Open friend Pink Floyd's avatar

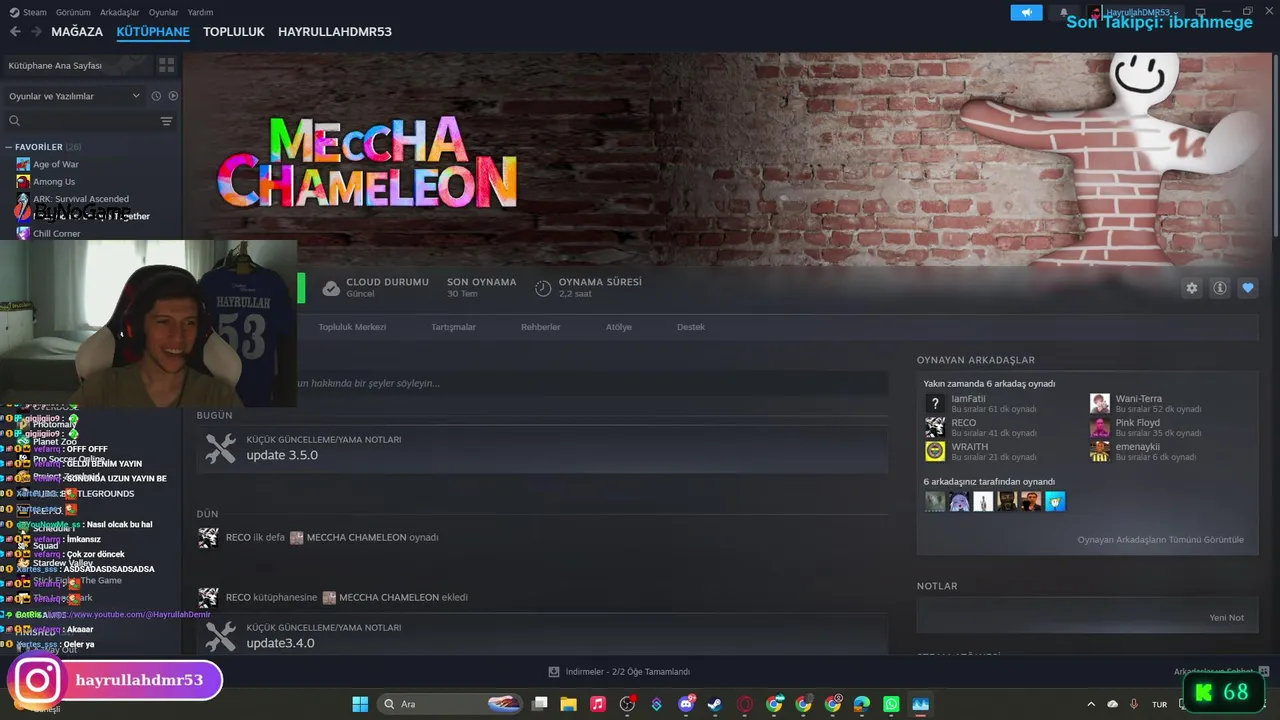(x=1100, y=427)
